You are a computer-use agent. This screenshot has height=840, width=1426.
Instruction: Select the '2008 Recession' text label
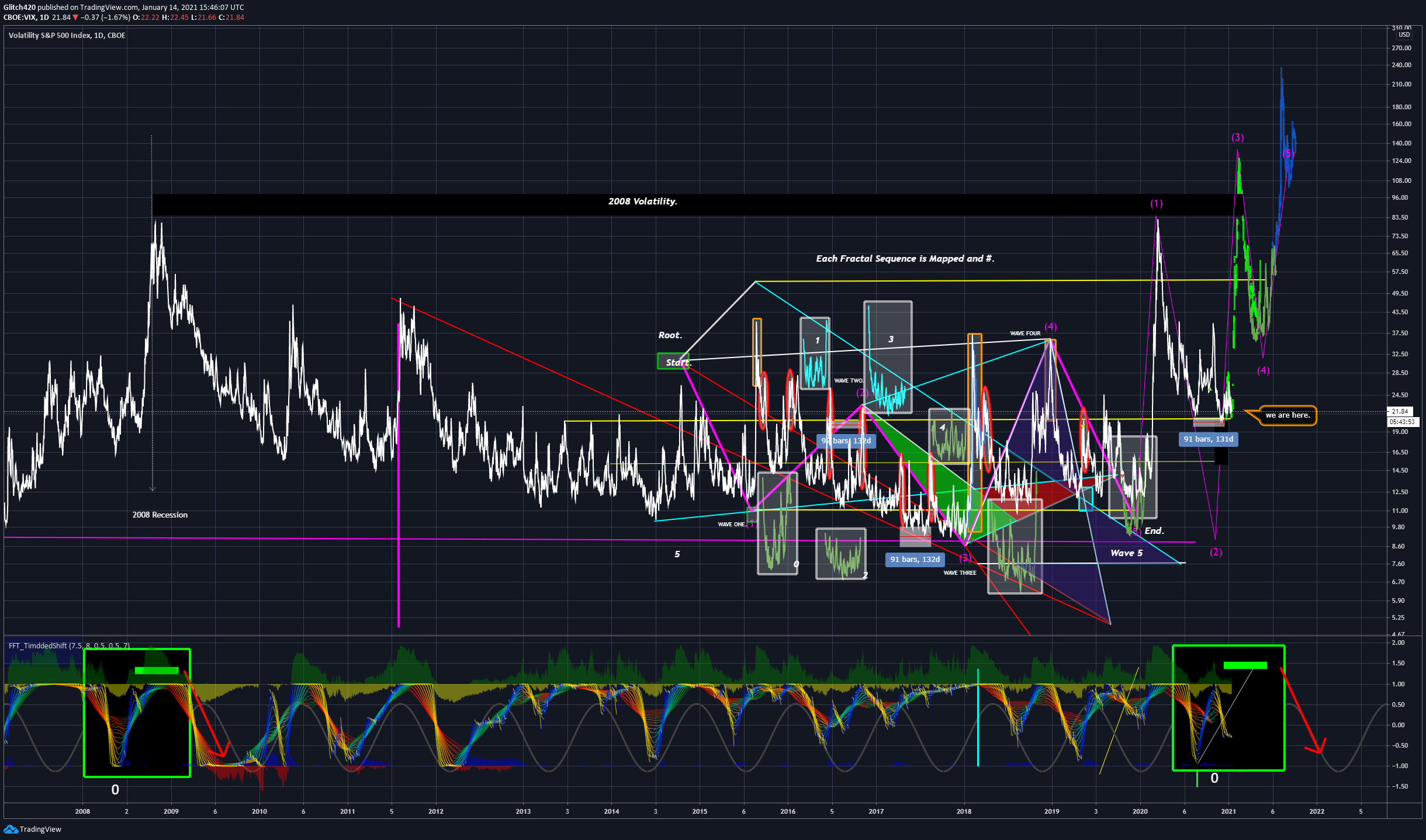(x=160, y=515)
